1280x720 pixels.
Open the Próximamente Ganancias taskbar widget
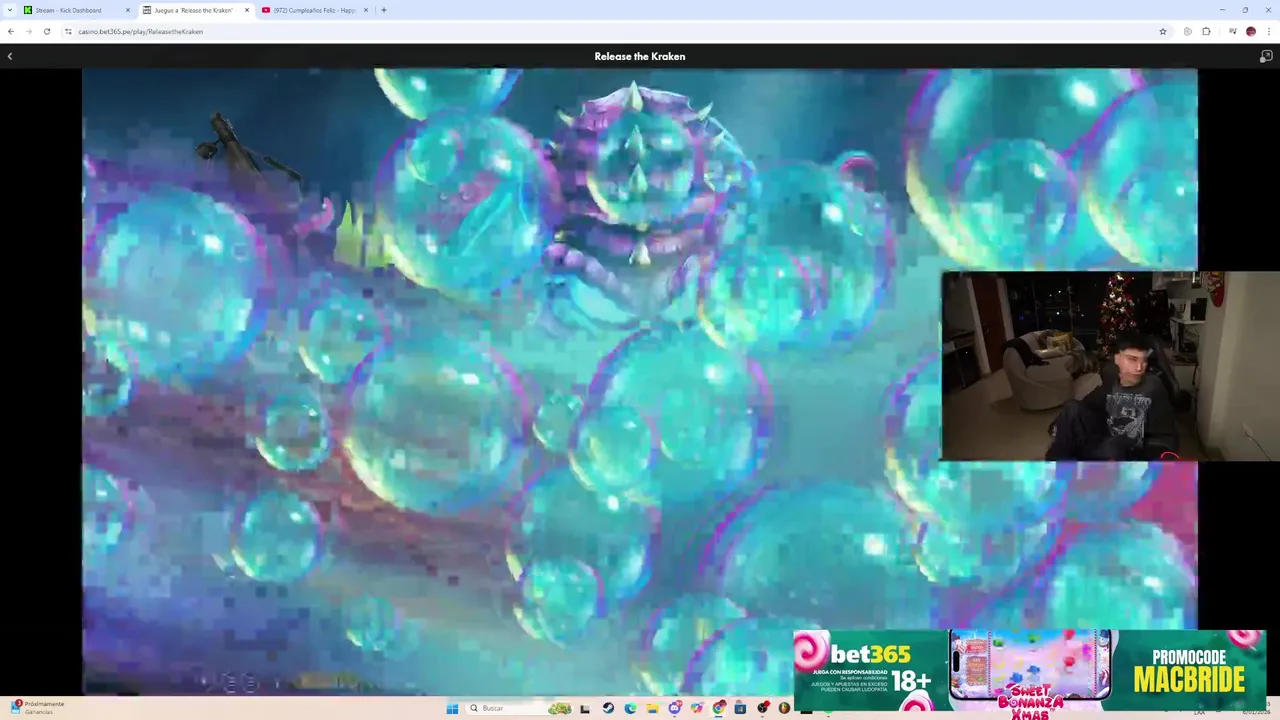point(40,708)
